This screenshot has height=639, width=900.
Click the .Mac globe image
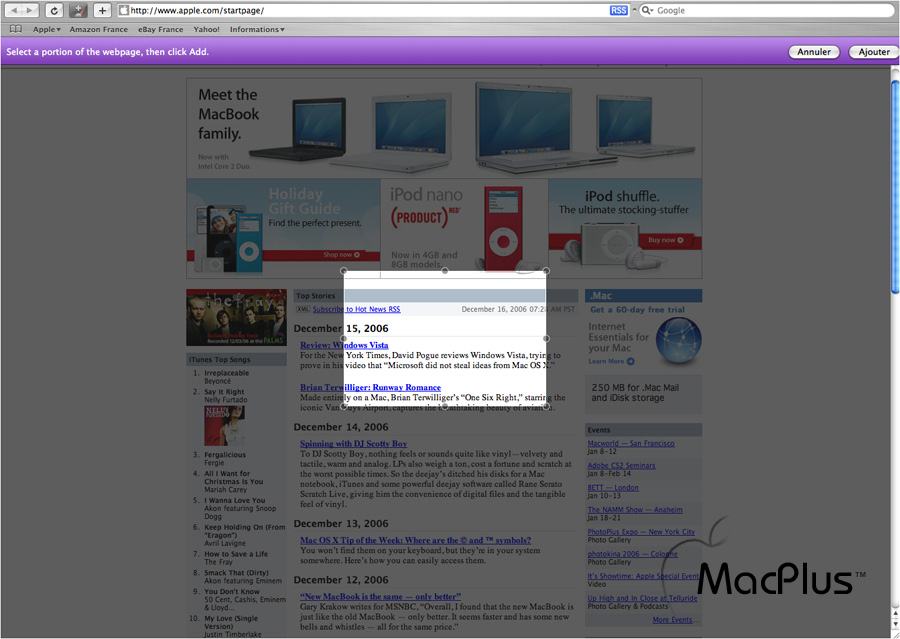[678, 340]
